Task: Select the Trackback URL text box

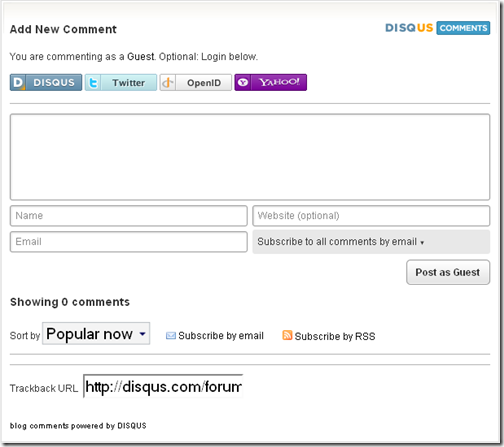Action: coord(163,387)
